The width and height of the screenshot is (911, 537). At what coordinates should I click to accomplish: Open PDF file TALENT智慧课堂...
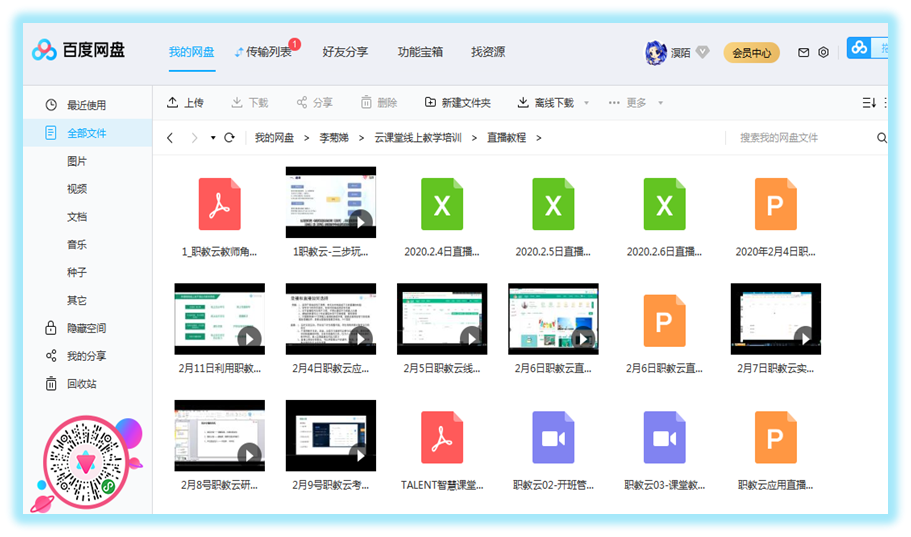click(x=442, y=437)
